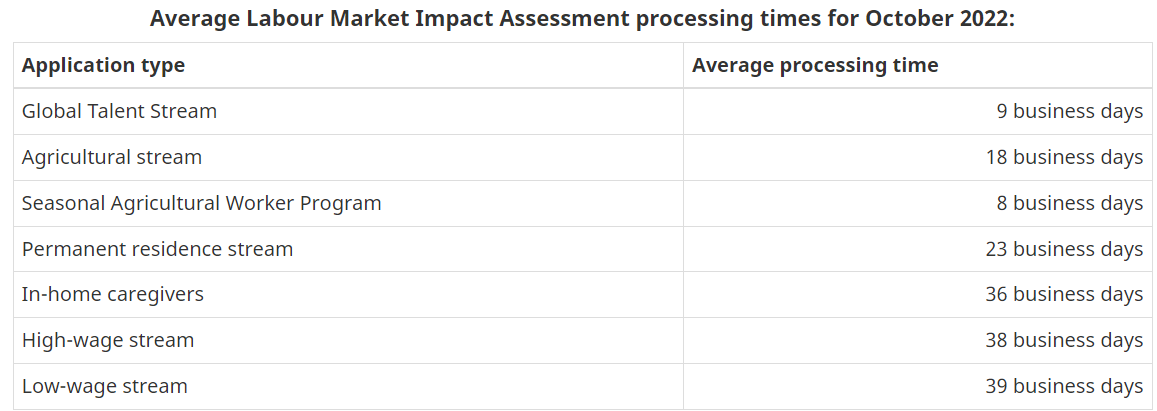Image resolution: width=1157 pixels, height=411 pixels.
Task: Click the 8 business days value
Action: point(1070,203)
